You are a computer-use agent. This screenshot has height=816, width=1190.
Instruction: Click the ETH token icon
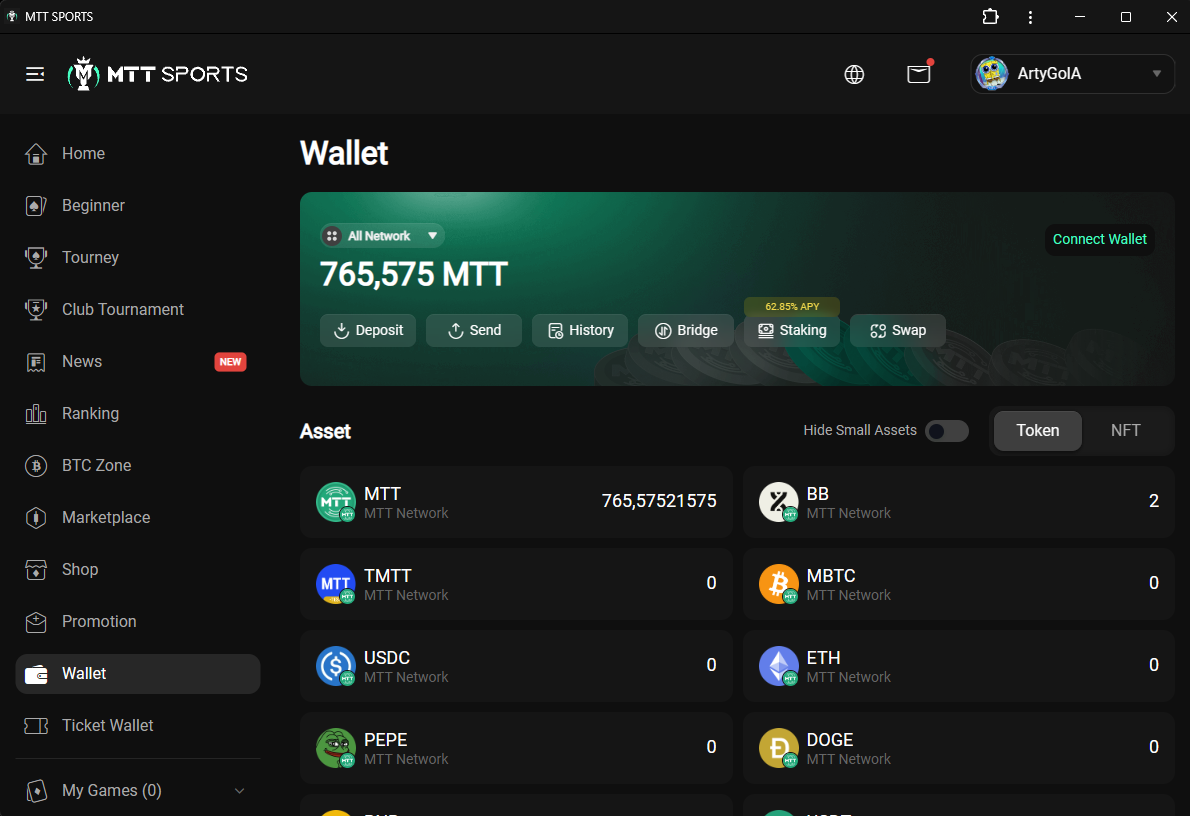779,666
